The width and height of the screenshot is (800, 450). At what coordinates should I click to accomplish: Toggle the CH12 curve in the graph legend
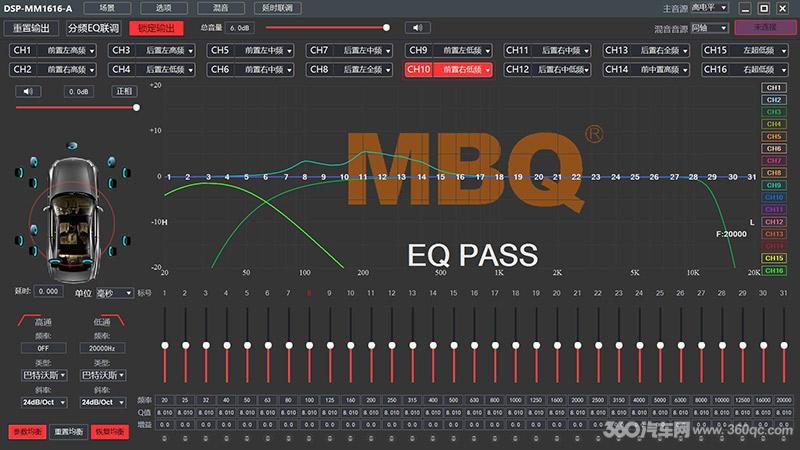point(774,221)
